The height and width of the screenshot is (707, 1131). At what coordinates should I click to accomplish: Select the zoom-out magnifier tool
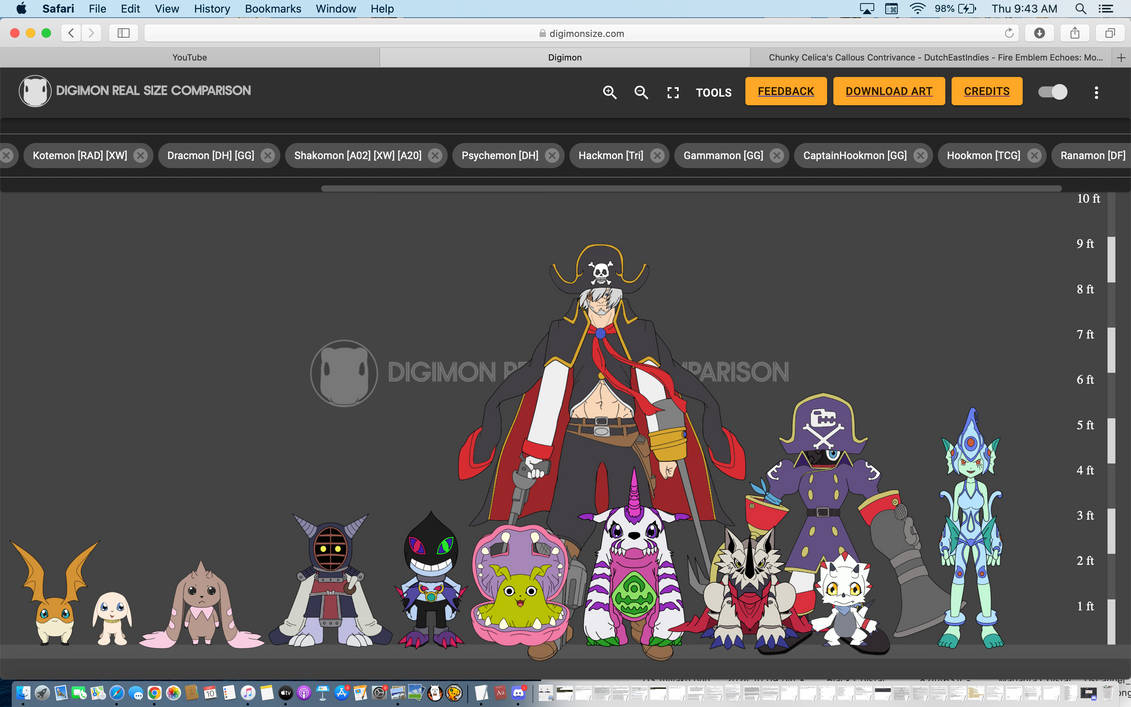[641, 92]
